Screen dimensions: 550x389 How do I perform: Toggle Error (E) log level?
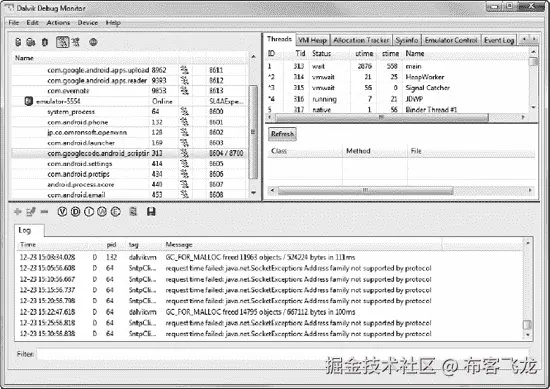tap(115, 212)
